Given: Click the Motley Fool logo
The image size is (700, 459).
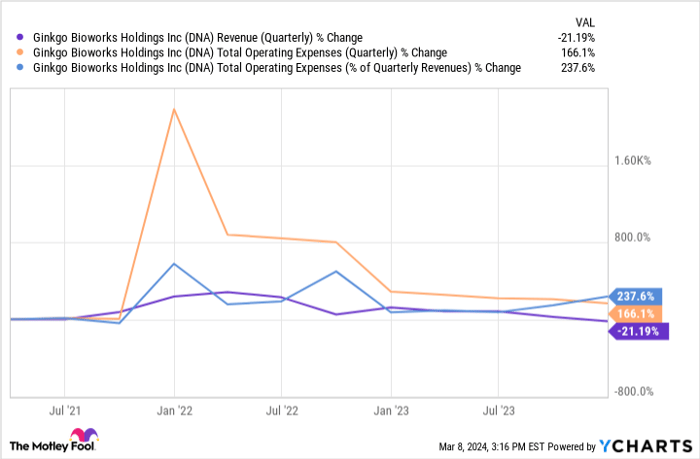Looking at the screenshot, I should click(x=54, y=440).
